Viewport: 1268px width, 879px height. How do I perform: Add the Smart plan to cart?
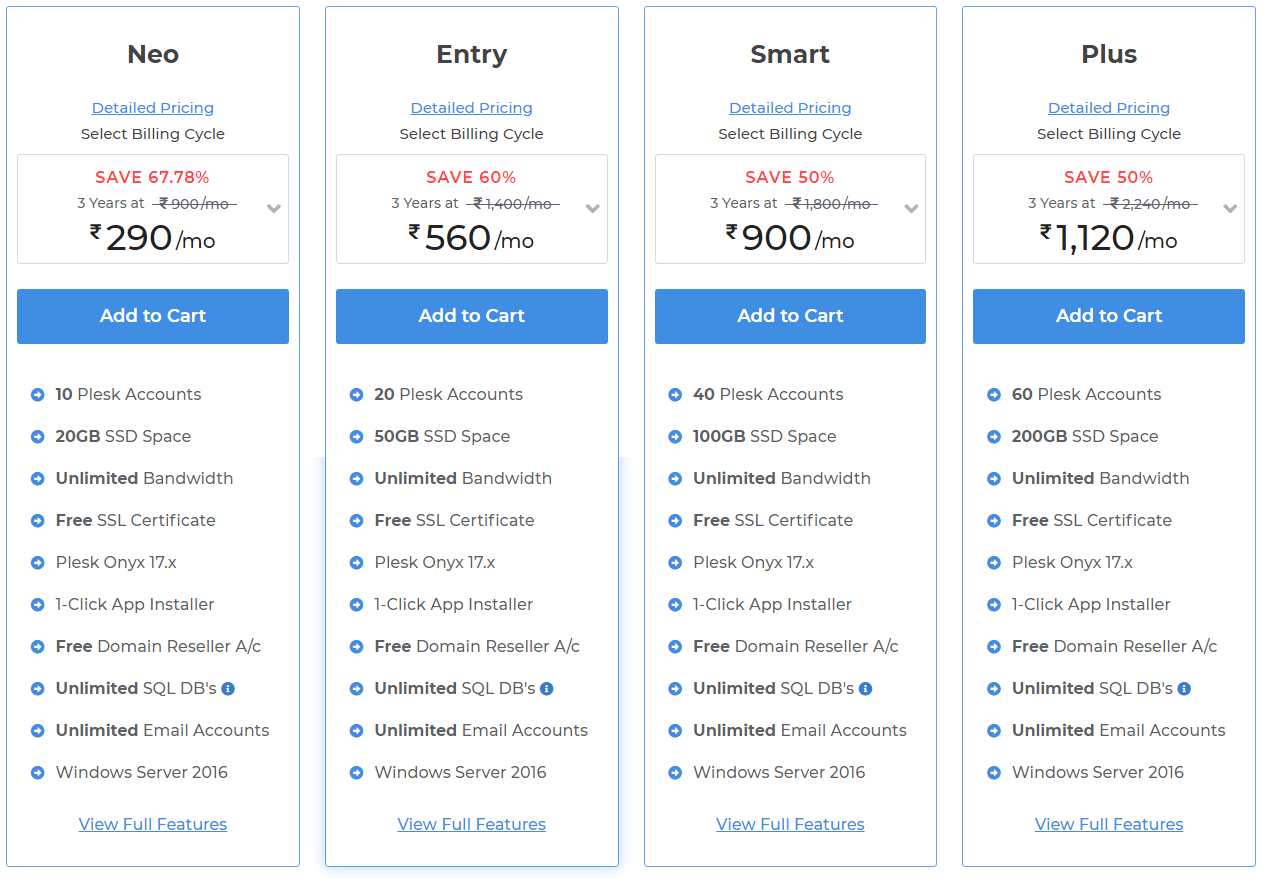tap(790, 316)
